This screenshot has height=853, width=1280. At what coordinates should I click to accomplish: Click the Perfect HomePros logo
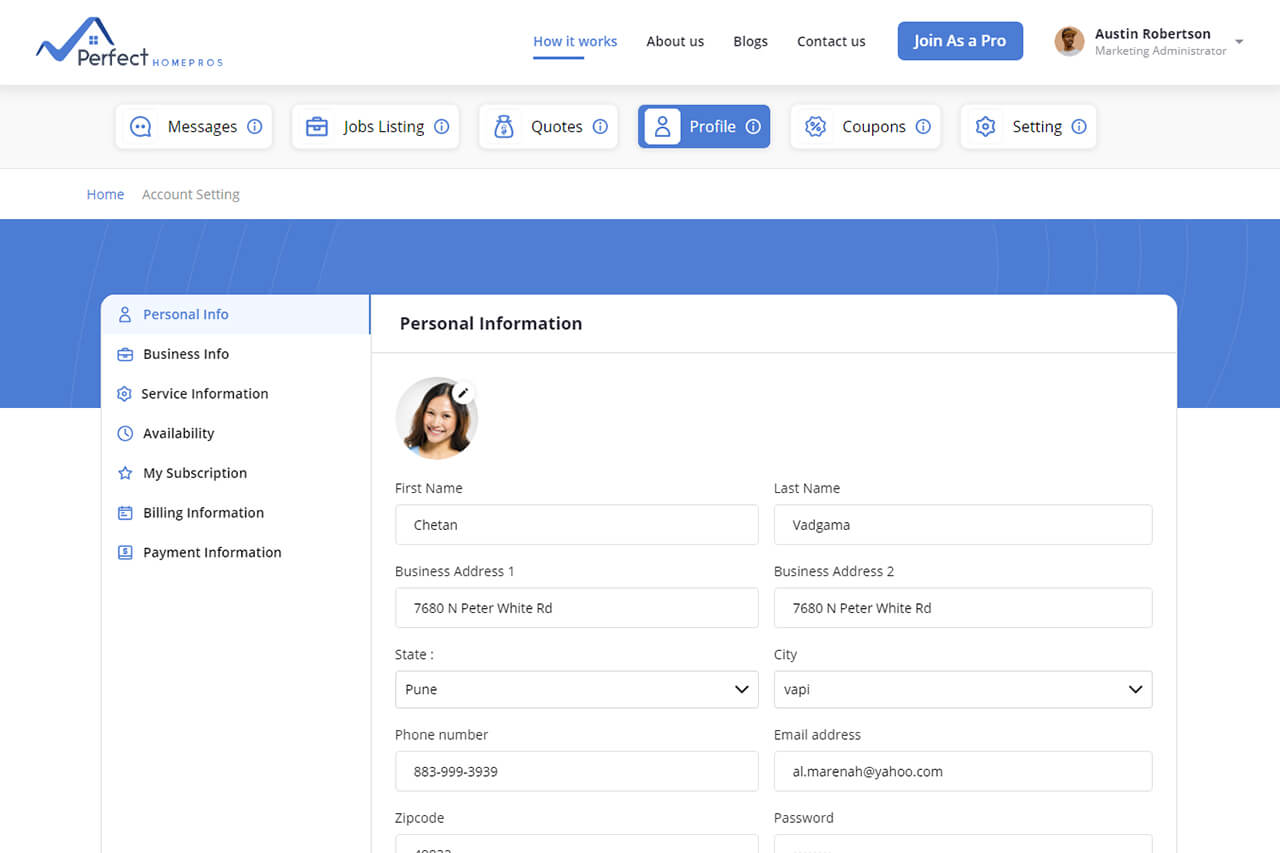pos(129,43)
